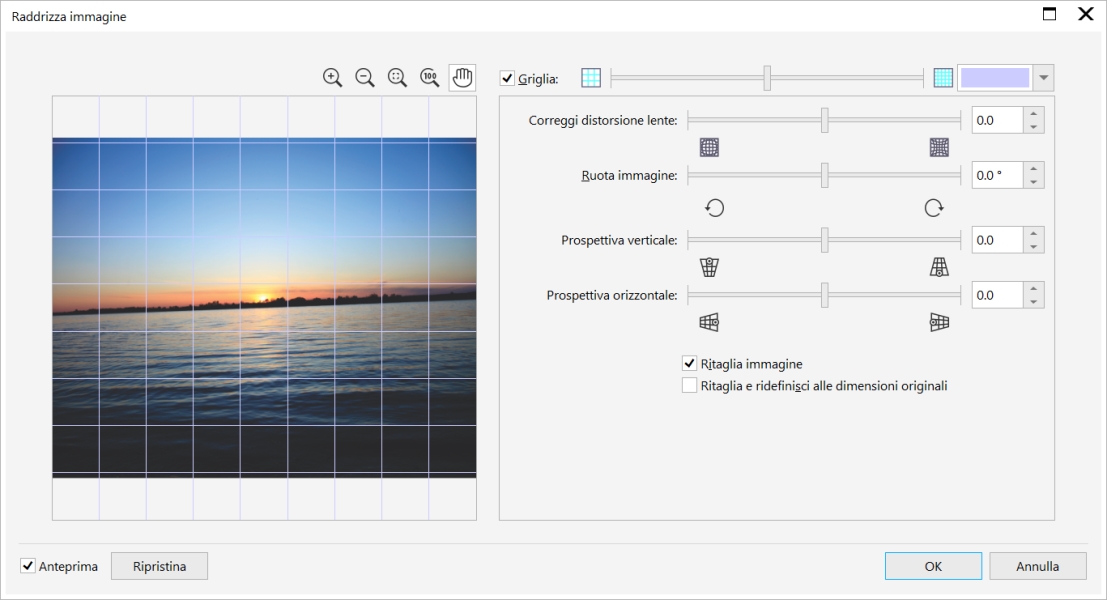Set preview zoom to 100% icon

pyautogui.click(x=430, y=77)
